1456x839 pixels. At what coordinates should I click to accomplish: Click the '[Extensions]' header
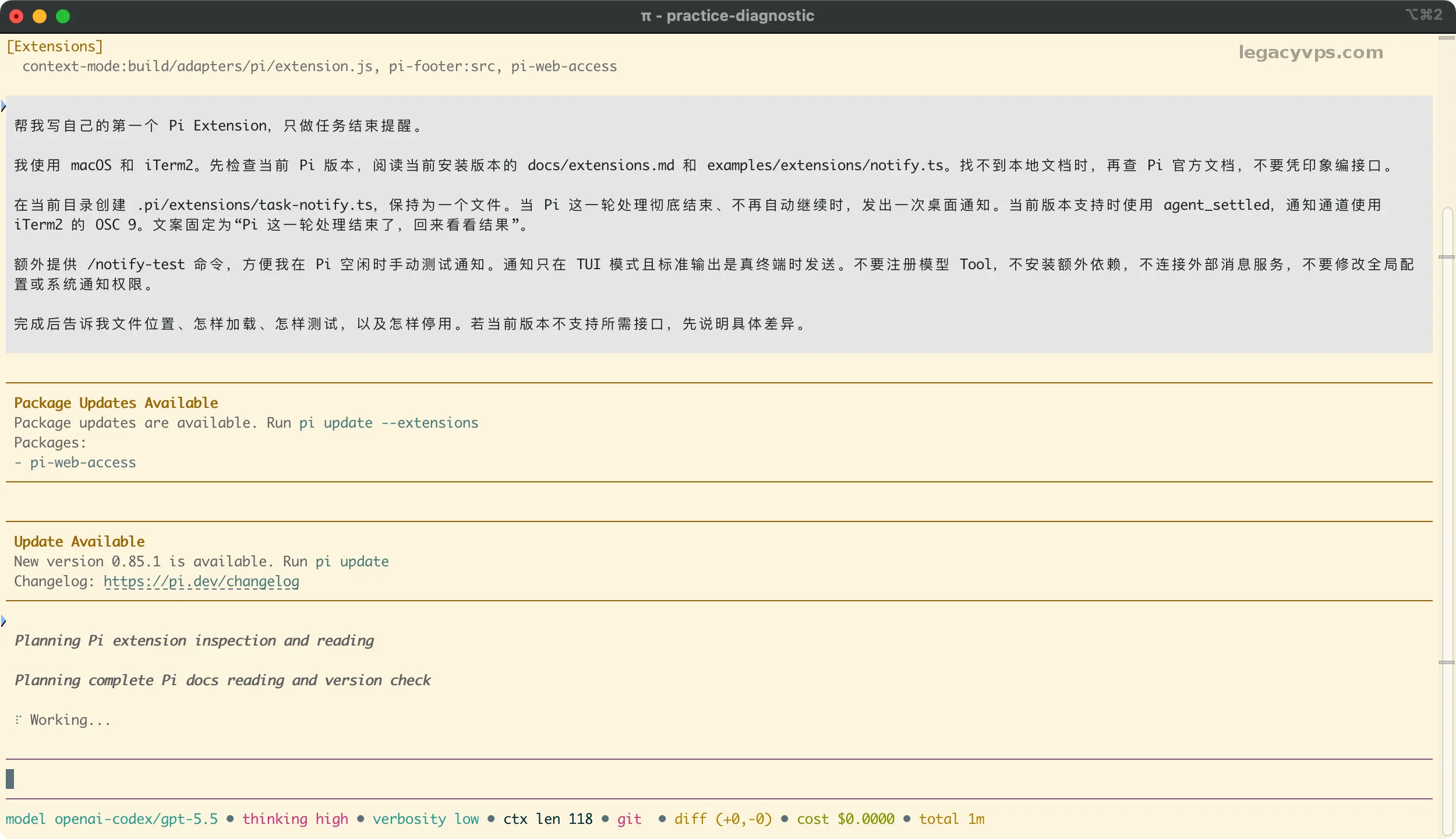pos(55,47)
